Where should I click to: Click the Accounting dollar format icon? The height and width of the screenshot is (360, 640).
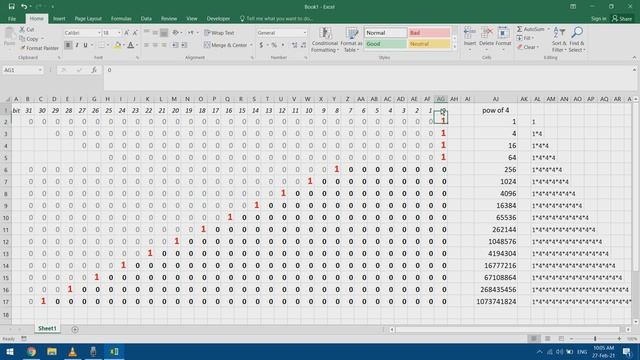pos(261,45)
